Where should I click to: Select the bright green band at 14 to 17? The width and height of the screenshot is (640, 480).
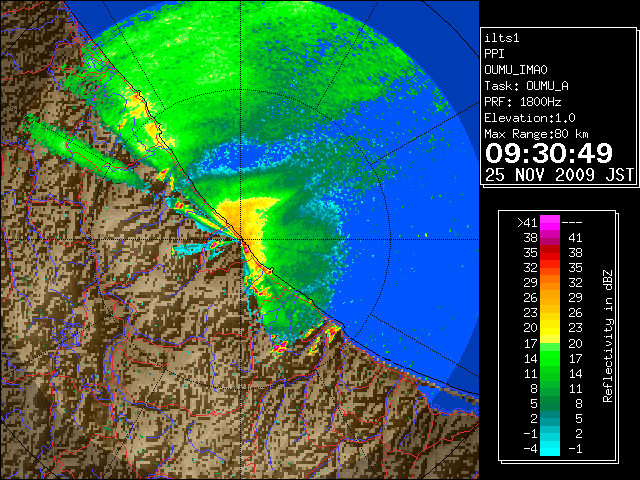pyautogui.click(x=550, y=358)
